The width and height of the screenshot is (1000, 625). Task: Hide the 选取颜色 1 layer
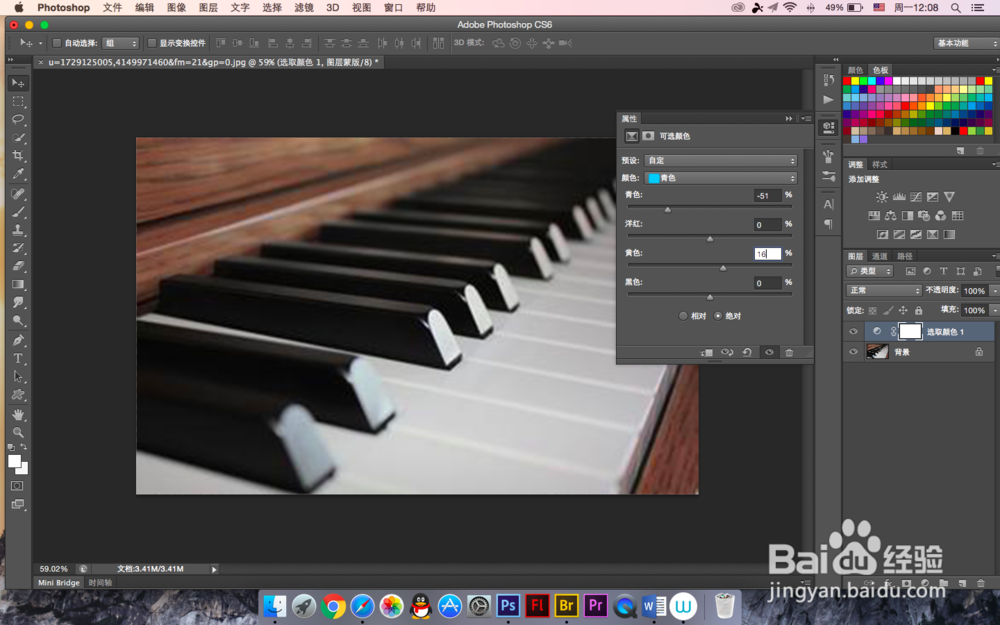[x=853, y=332]
